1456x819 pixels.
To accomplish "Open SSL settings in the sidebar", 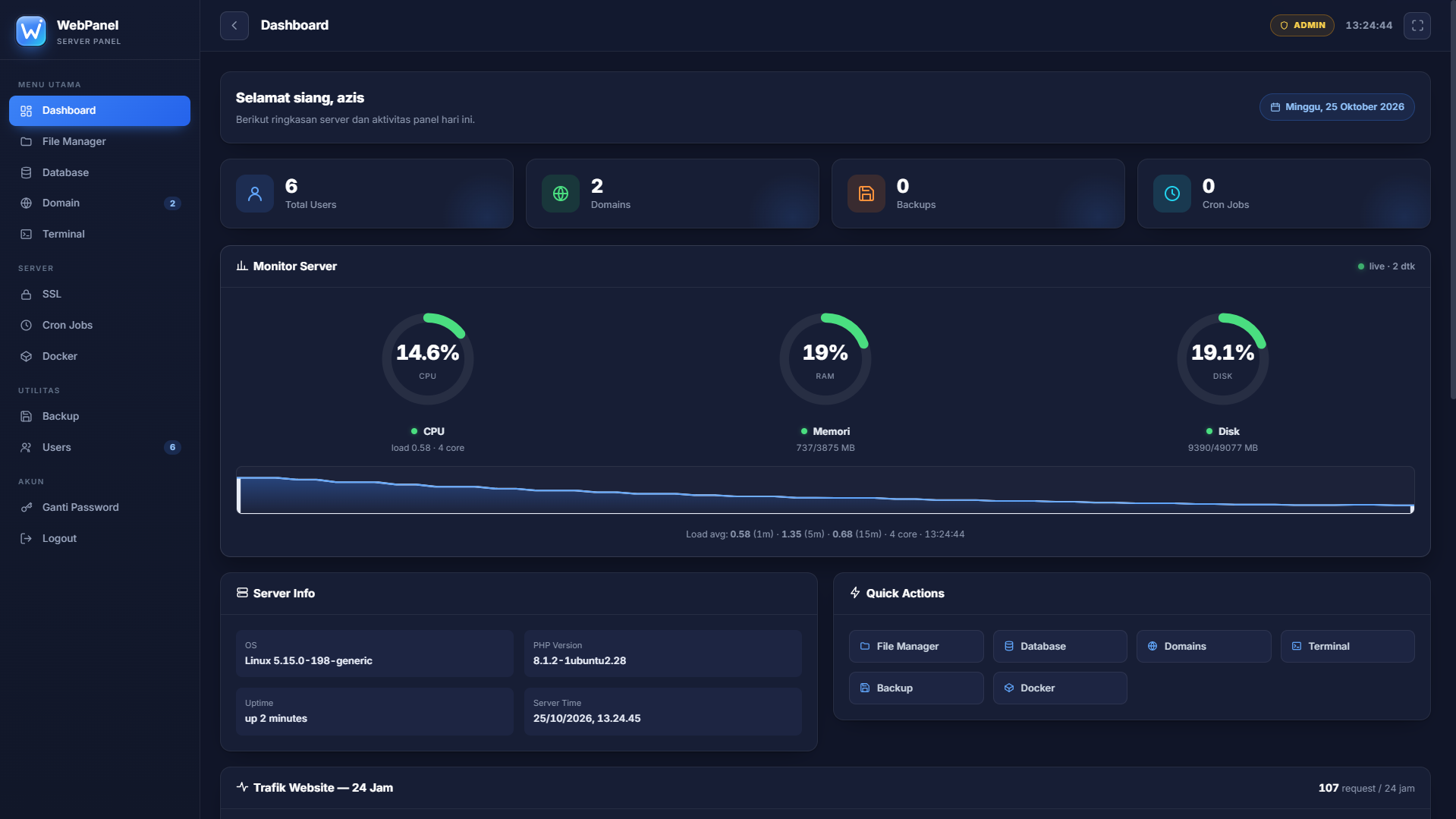I will click(x=99, y=295).
